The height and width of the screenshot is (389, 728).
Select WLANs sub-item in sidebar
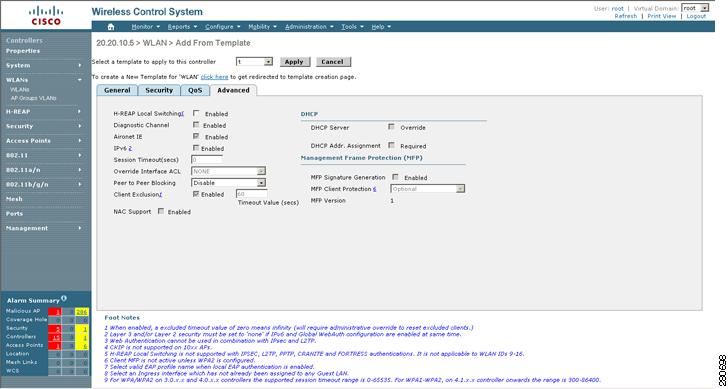click(x=20, y=89)
